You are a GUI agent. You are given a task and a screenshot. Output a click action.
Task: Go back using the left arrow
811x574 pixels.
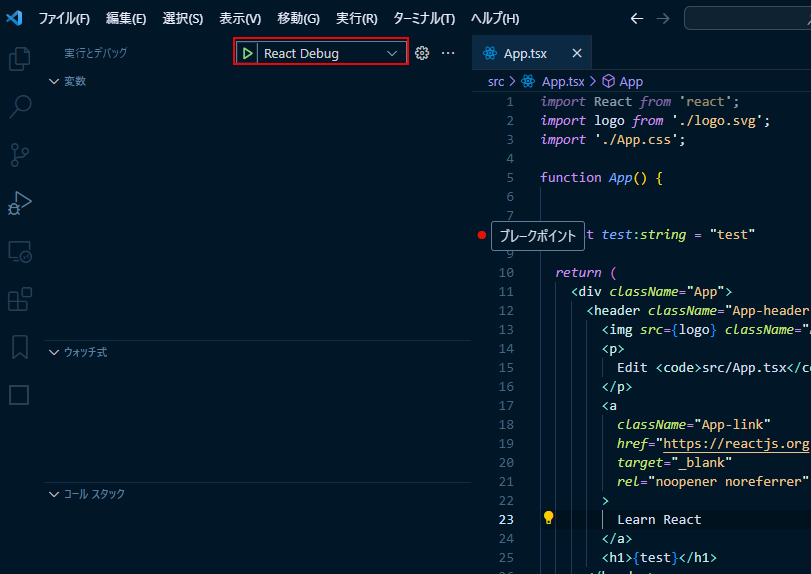(x=637, y=19)
